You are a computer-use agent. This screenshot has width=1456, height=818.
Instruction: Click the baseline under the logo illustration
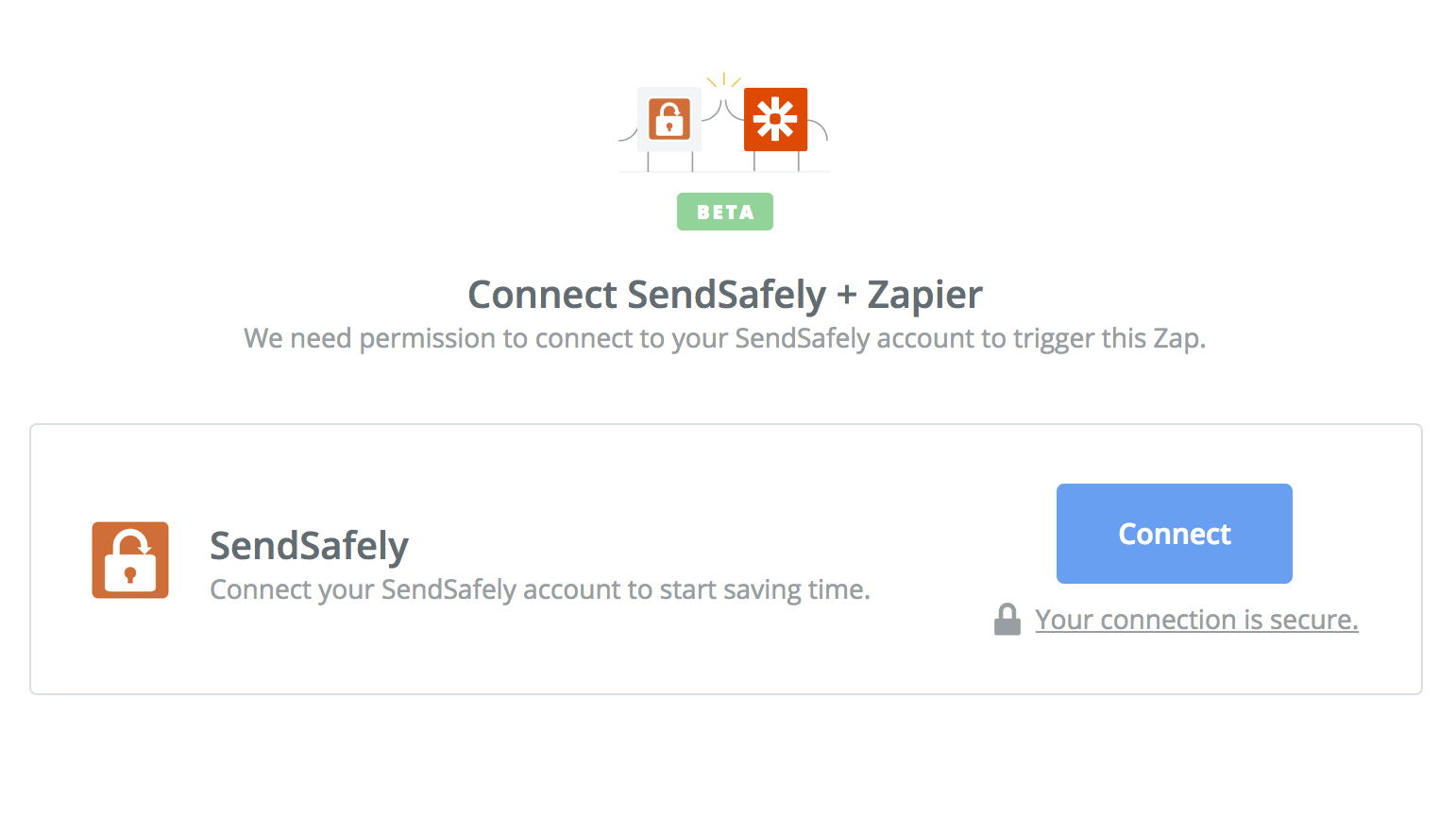[x=725, y=172]
